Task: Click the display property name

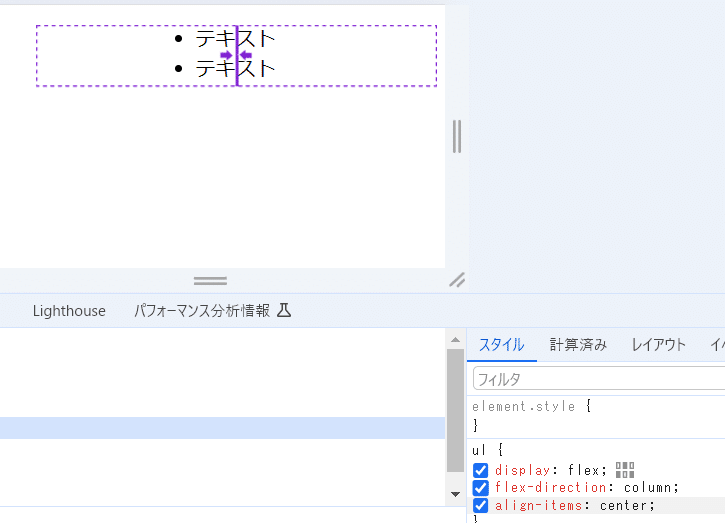Action: [x=522, y=470]
